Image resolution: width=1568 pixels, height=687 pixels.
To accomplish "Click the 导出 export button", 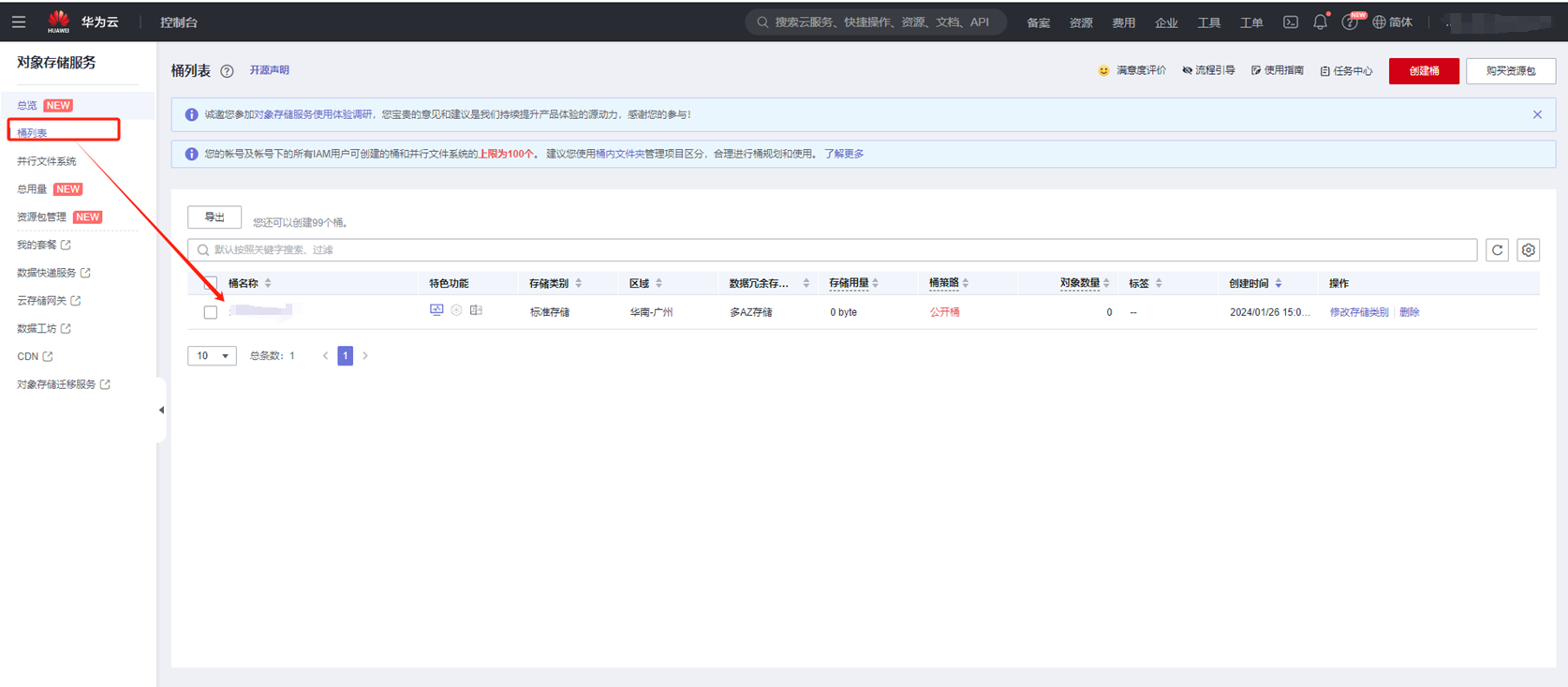I will (214, 217).
